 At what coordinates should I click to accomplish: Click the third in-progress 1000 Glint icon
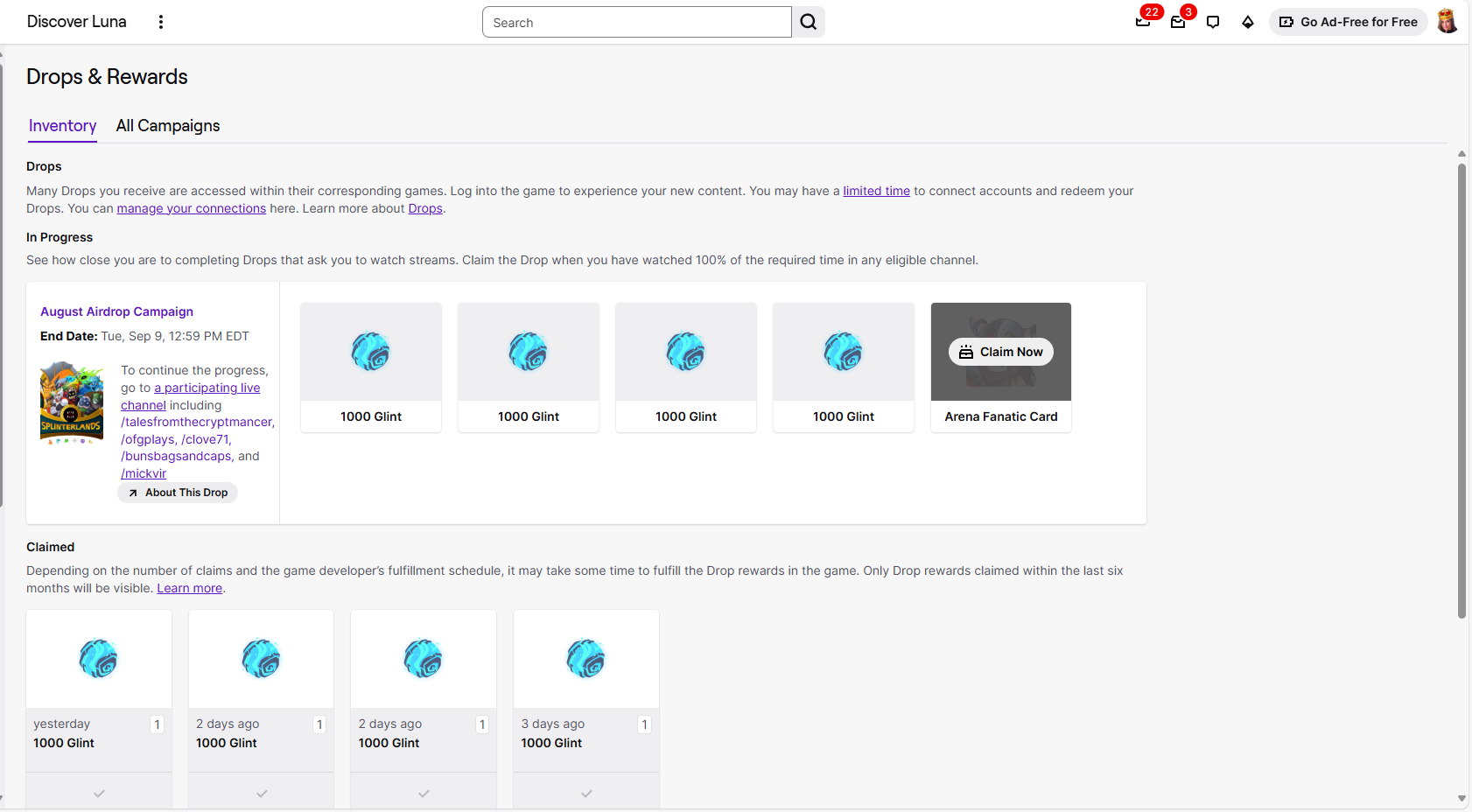tap(686, 352)
